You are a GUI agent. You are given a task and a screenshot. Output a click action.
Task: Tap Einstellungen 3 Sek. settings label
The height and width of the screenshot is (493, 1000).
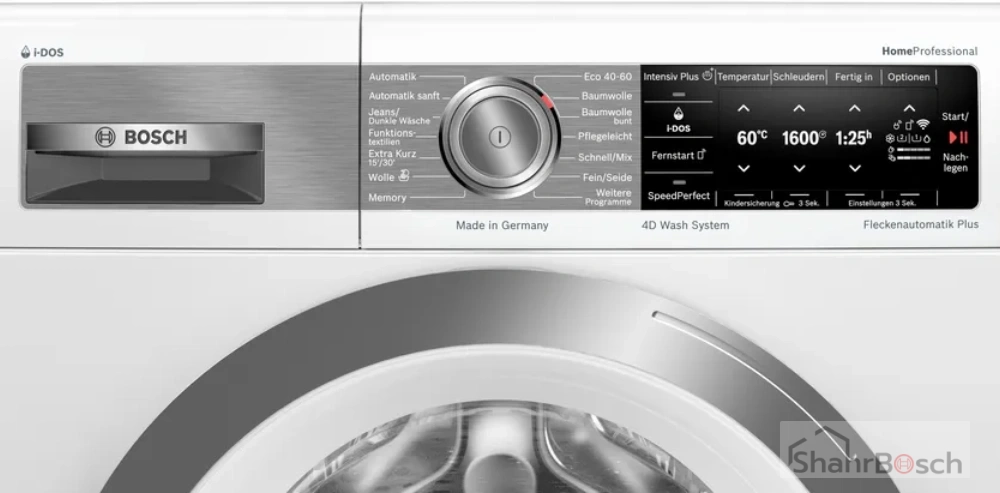click(882, 203)
